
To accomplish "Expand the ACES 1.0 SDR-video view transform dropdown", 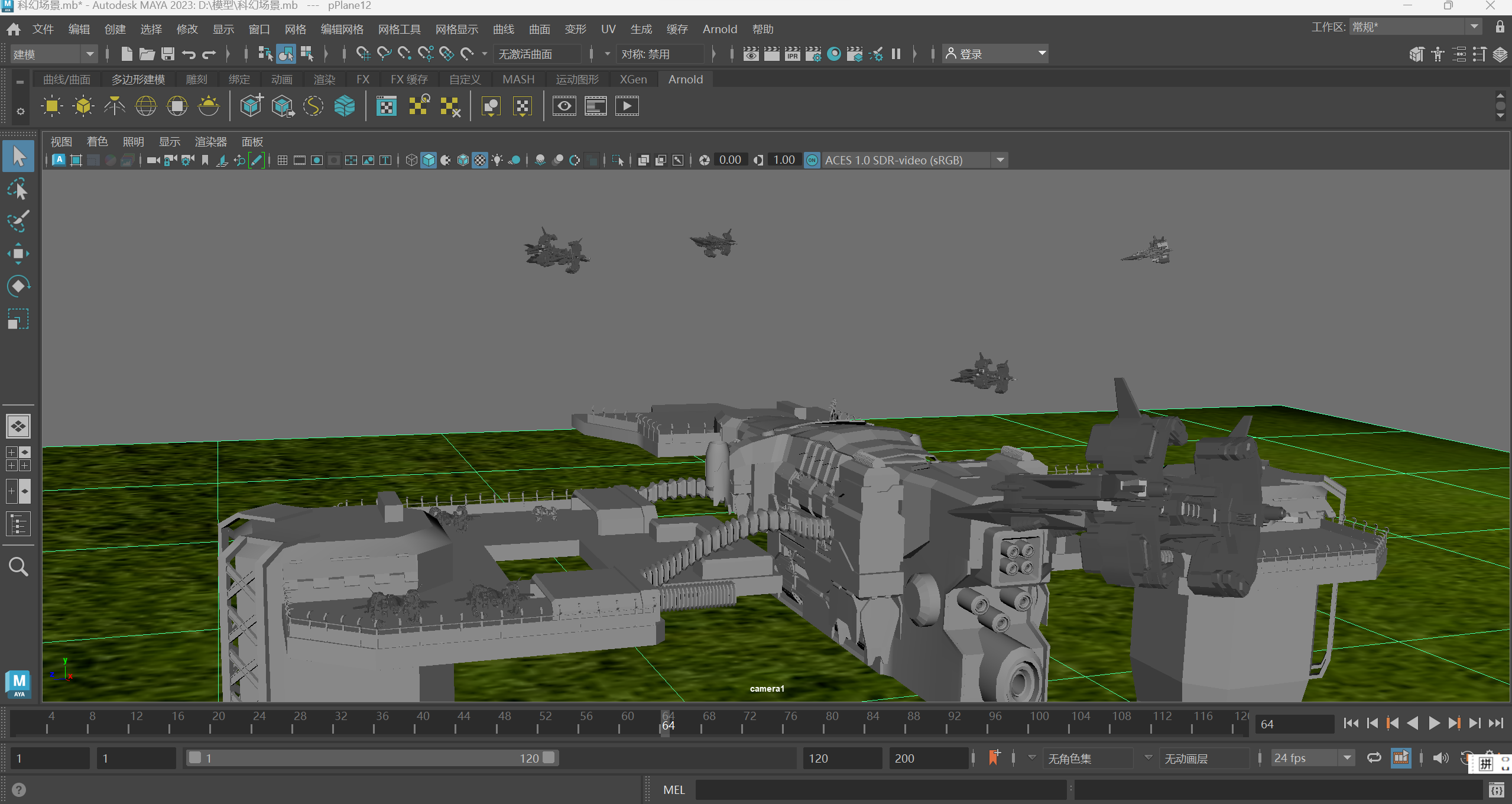I will click(1000, 160).
